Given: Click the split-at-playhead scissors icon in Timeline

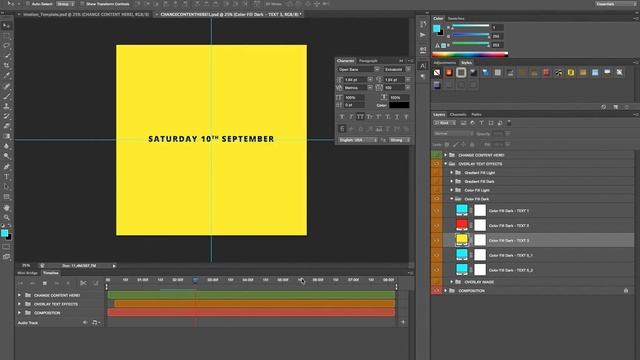Looking at the screenshot, I should point(83,283).
